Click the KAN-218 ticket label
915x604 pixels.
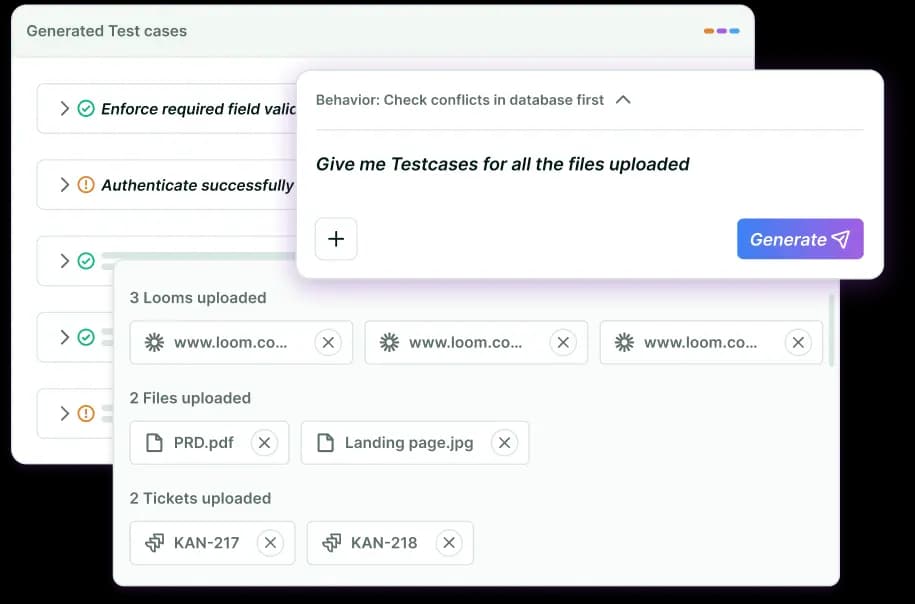tap(384, 543)
